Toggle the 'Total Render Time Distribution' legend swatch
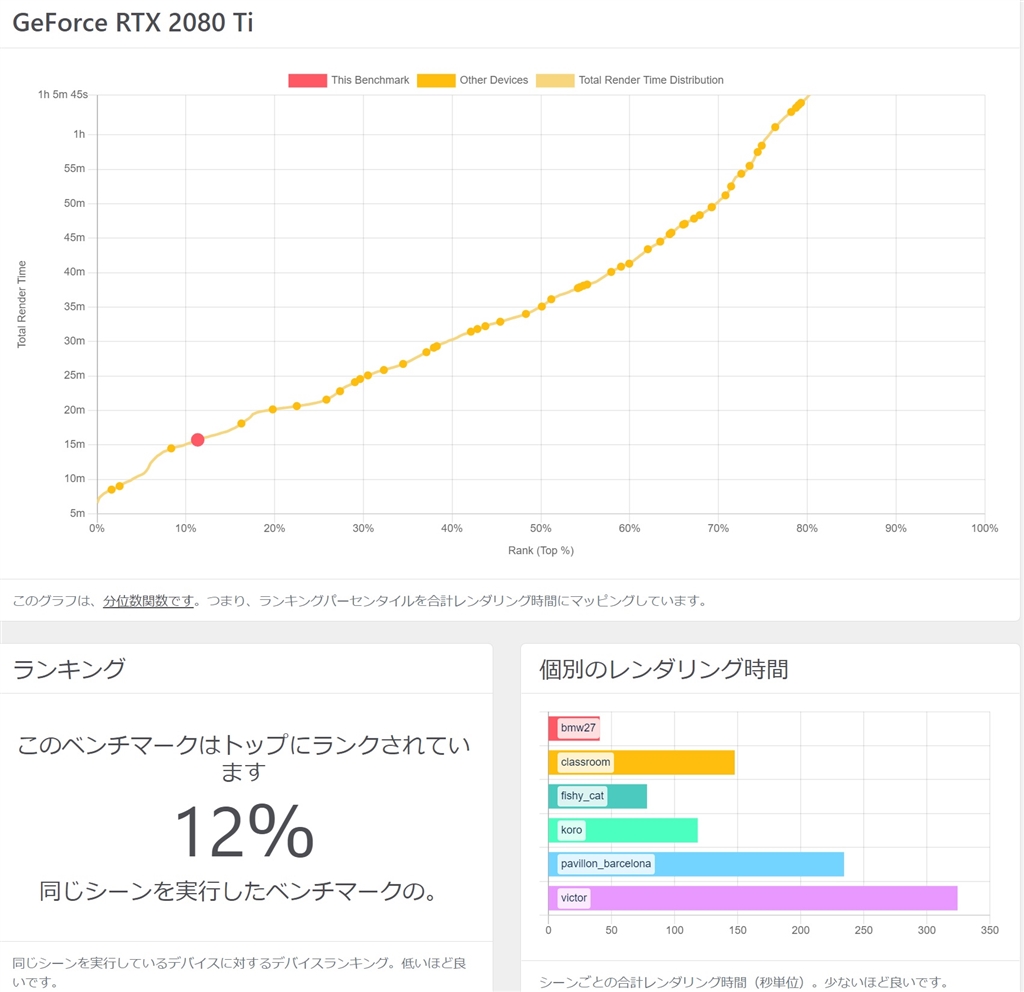Image resolution: width=1024 pixels, height=992 pixels. pos(555,80)
